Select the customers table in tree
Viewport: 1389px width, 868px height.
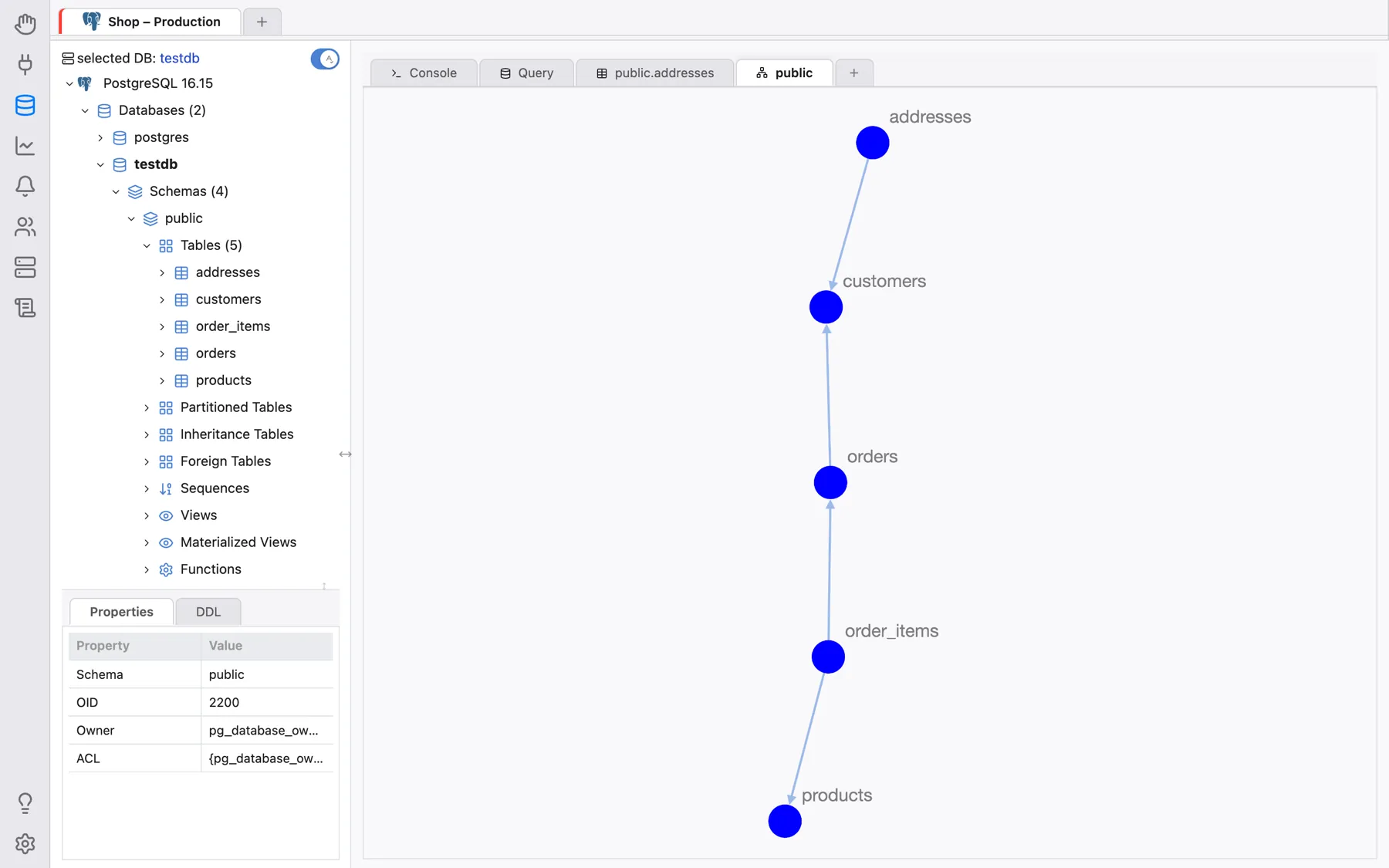click(228, 299)
